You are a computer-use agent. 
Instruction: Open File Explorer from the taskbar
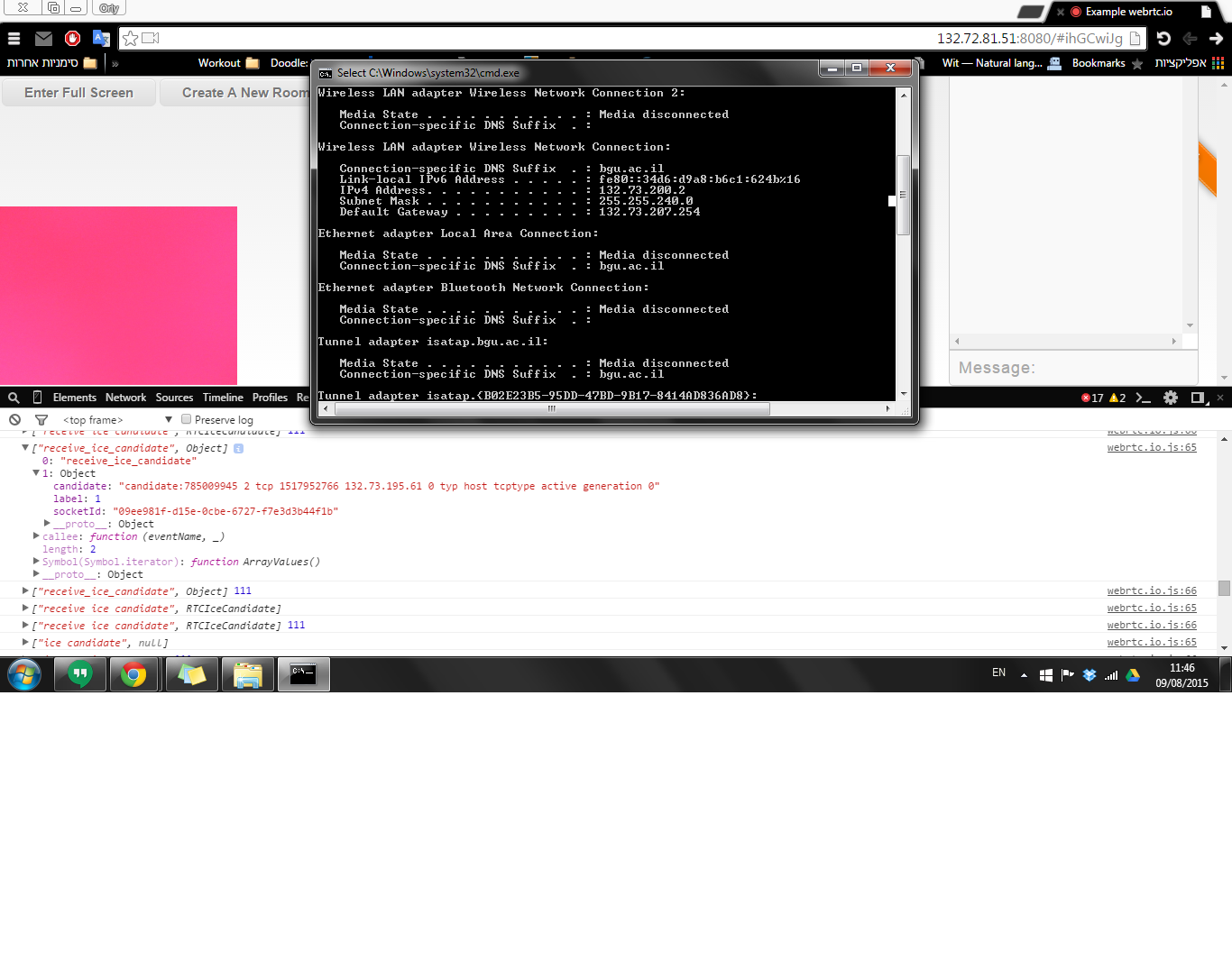[x=247, y=674]
